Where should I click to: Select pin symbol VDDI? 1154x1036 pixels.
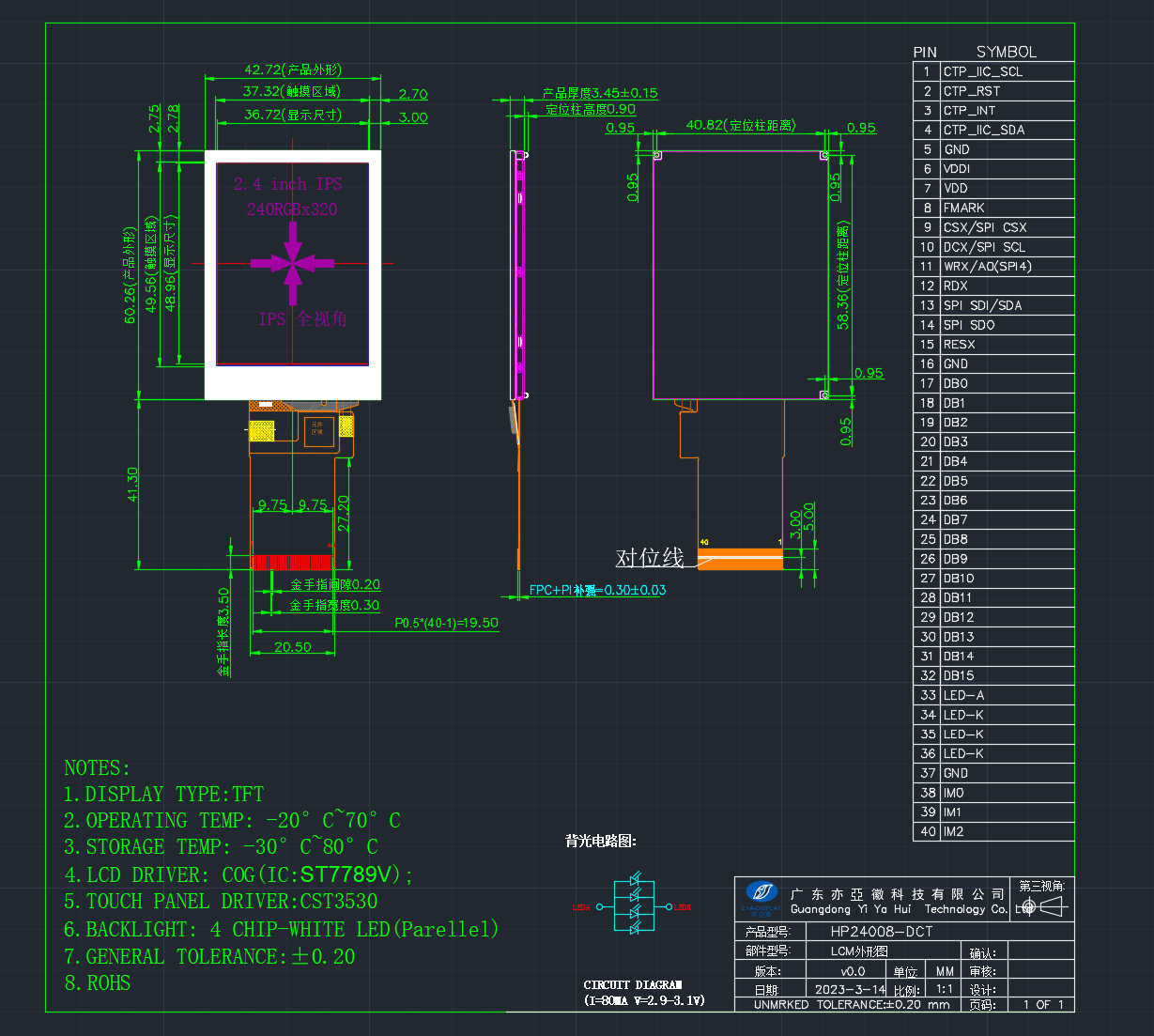click(x=957, y=169)
